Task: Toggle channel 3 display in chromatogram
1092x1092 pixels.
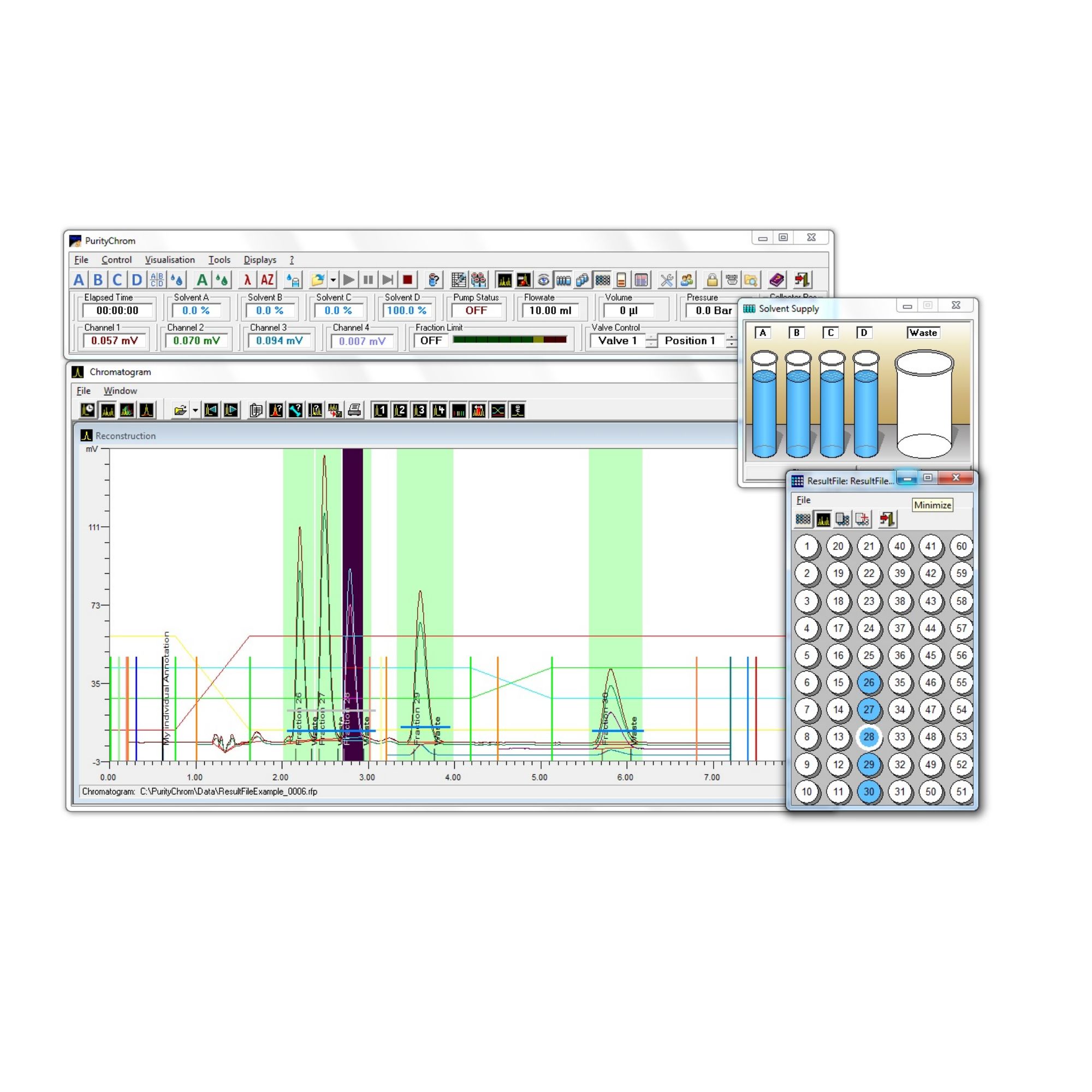Action: click(x=419, y=411)
